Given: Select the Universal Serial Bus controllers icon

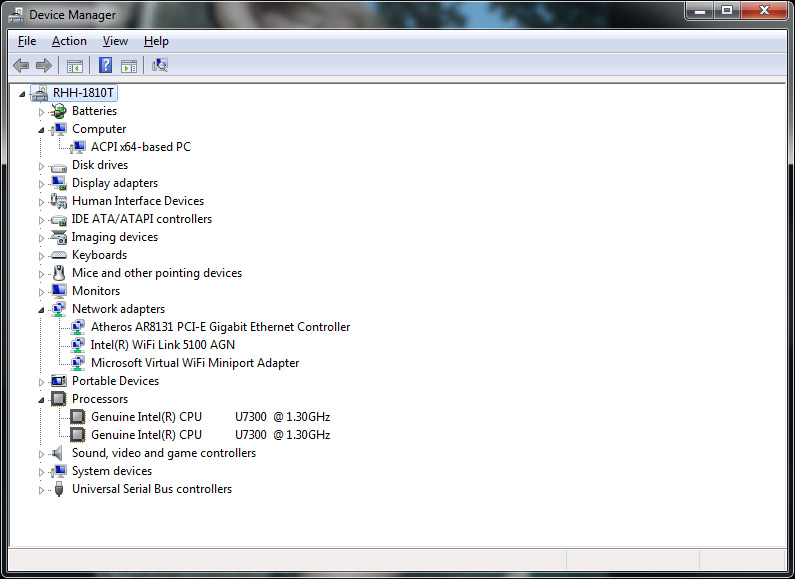Looking at the screenshot, I should pos(59,489).
